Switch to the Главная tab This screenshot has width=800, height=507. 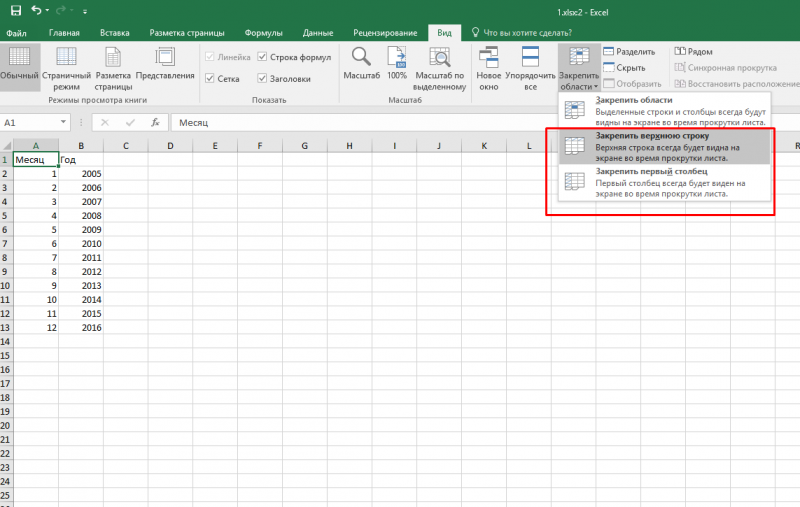(x=64, y=33)
